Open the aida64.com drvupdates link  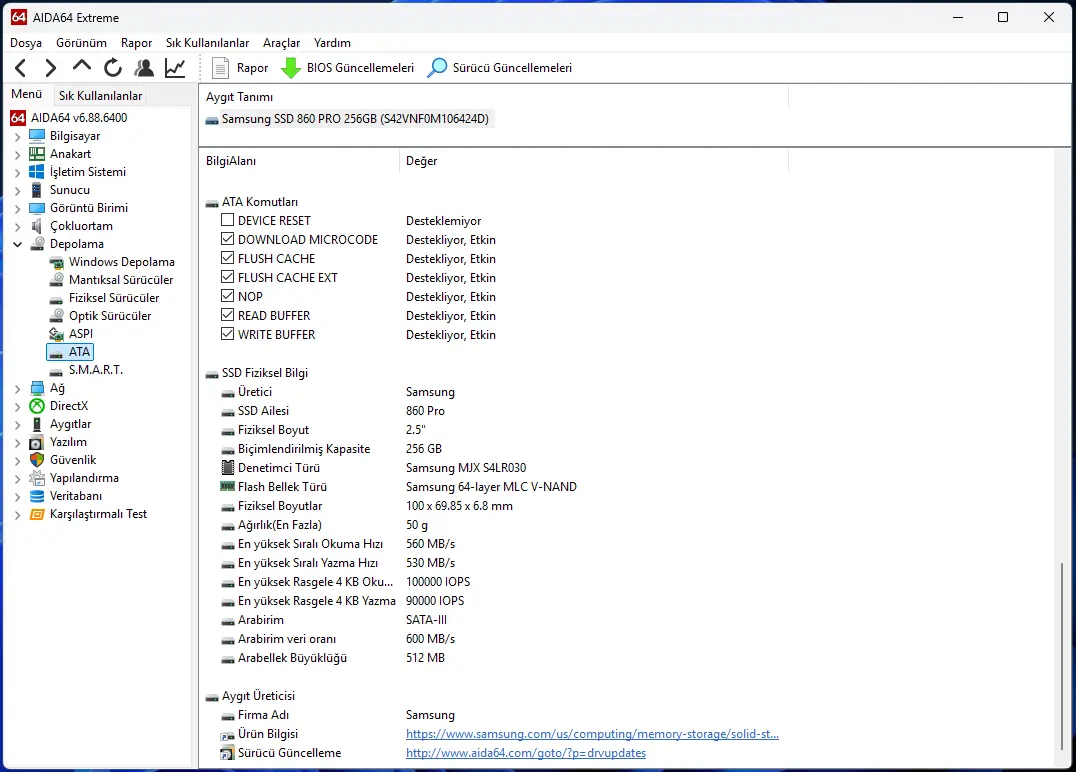click(x=526, y=753)
